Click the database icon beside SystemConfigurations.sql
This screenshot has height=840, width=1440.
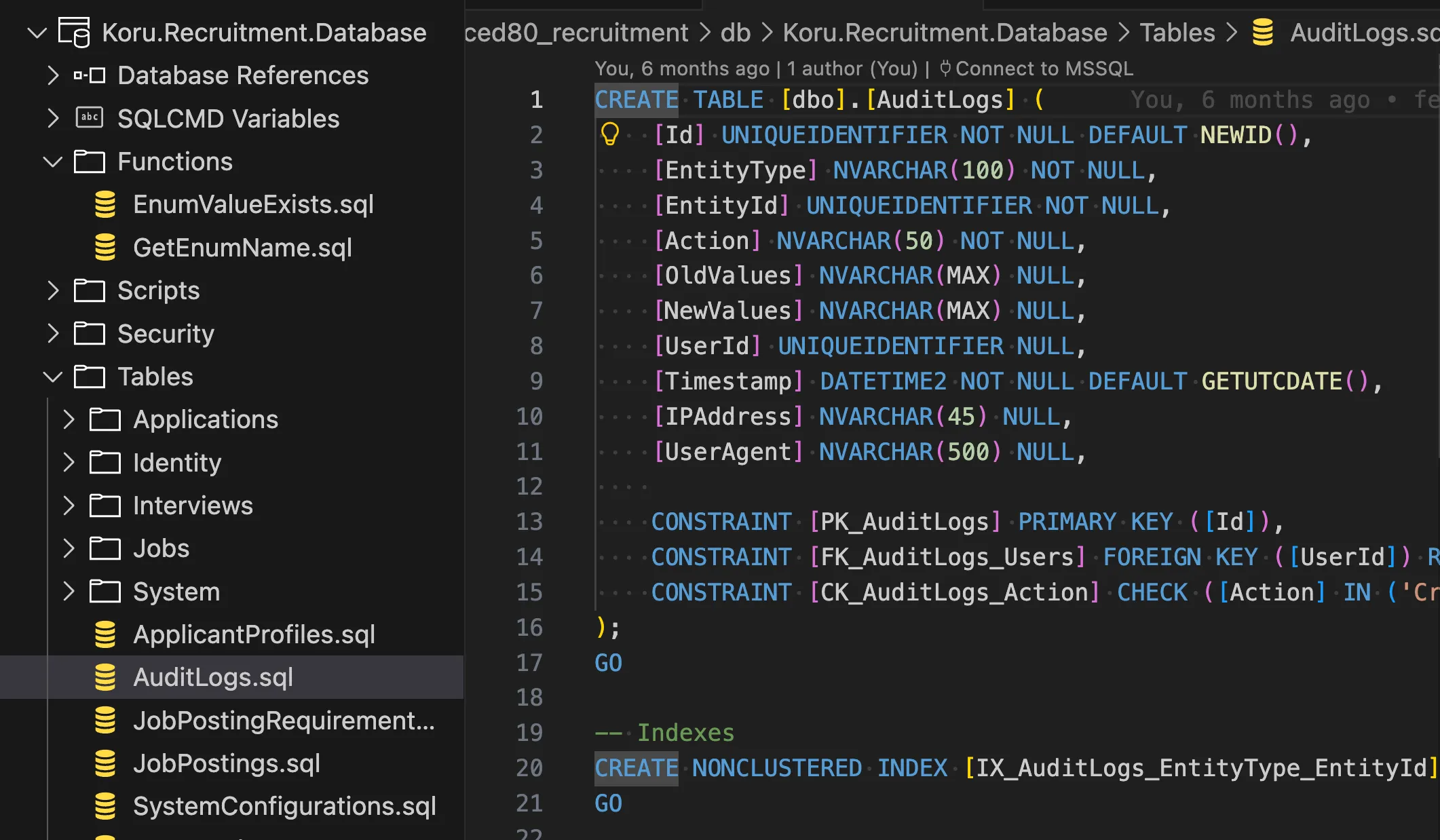(x=105, y=806)
